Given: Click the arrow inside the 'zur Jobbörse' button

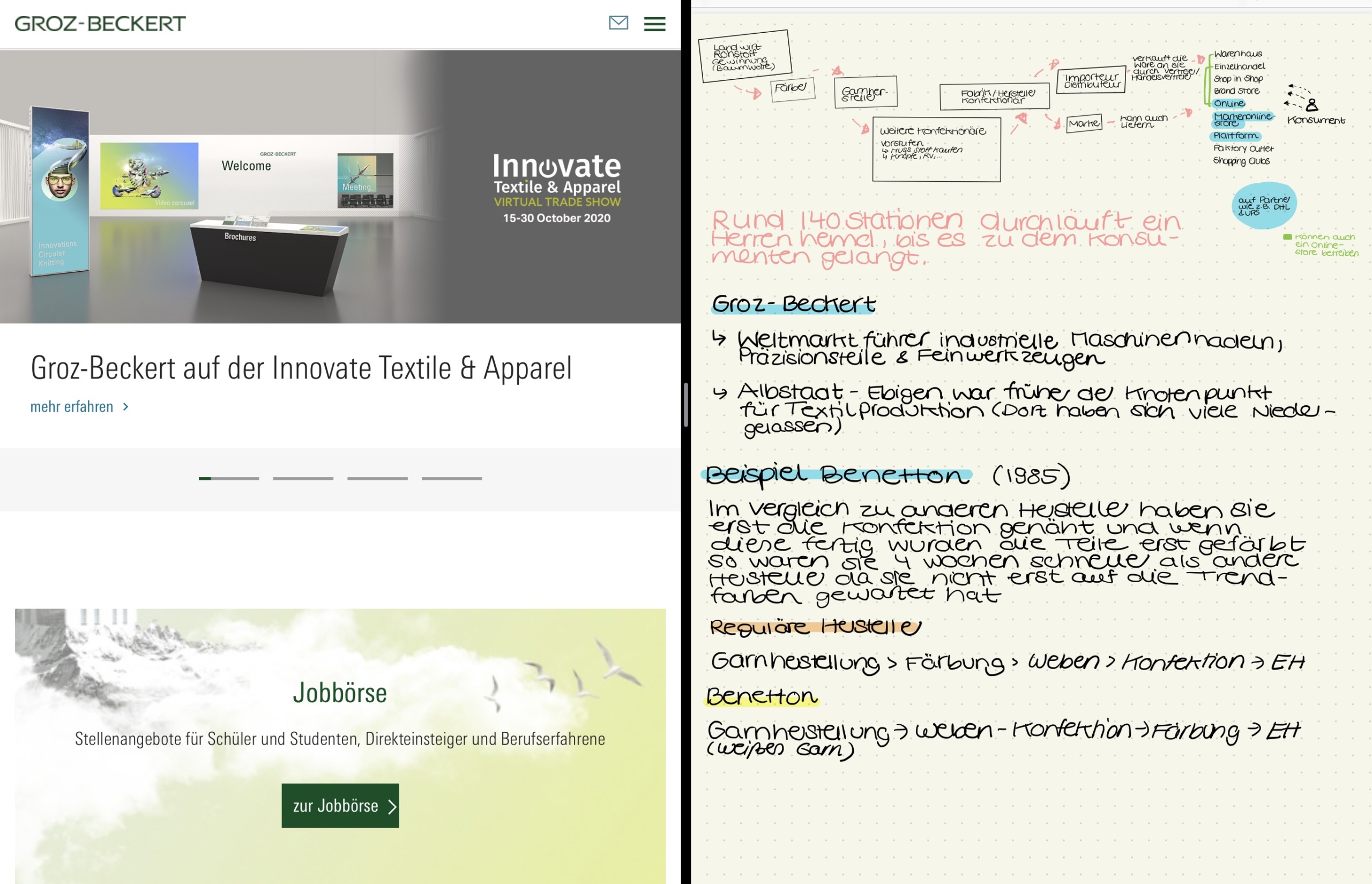Looking at the screenshot, I should (392, 806).
